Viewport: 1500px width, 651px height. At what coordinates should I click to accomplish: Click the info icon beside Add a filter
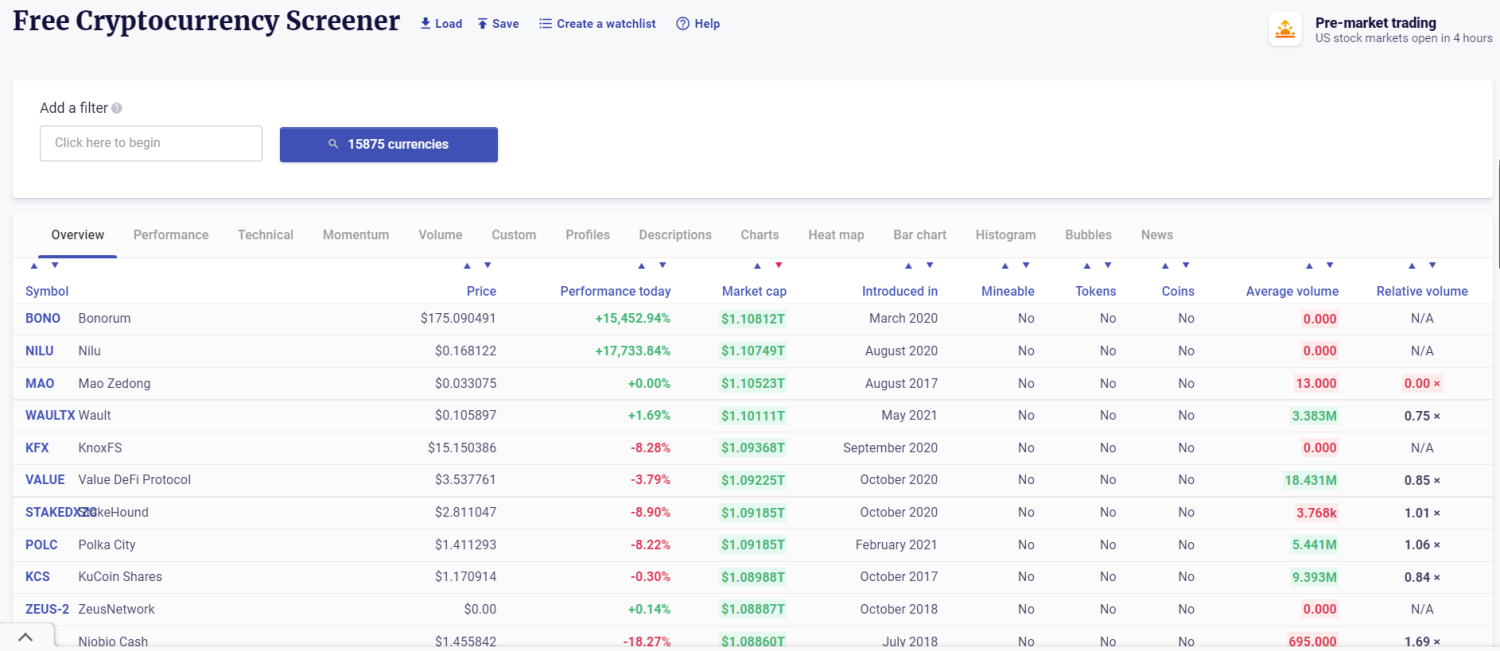tap(117, 108)
